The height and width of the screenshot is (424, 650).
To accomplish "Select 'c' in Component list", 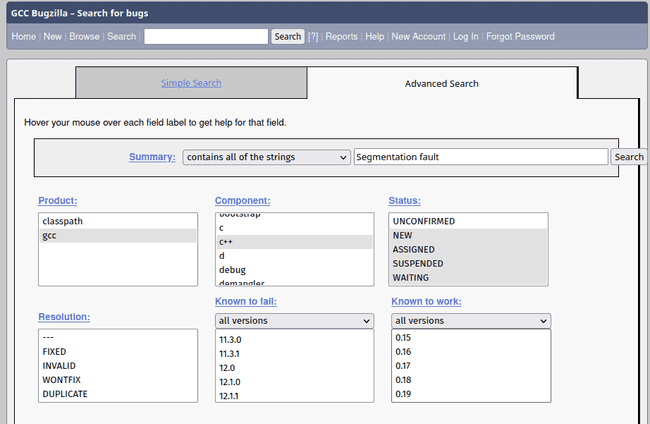I will [294, 228].
